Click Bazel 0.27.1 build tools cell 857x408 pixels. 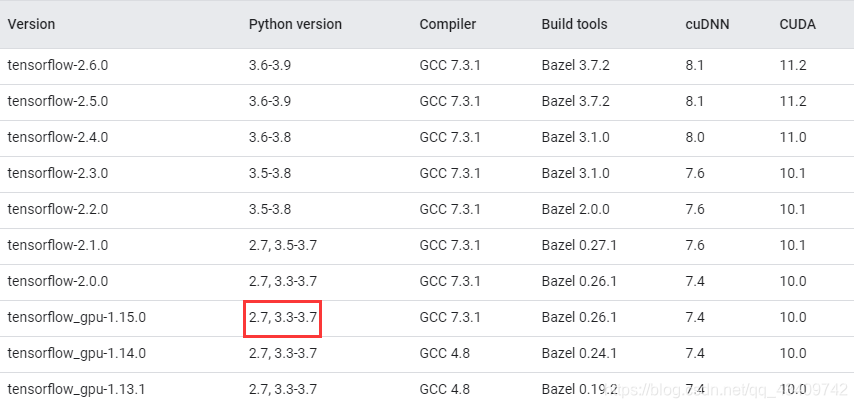point(579,245)
